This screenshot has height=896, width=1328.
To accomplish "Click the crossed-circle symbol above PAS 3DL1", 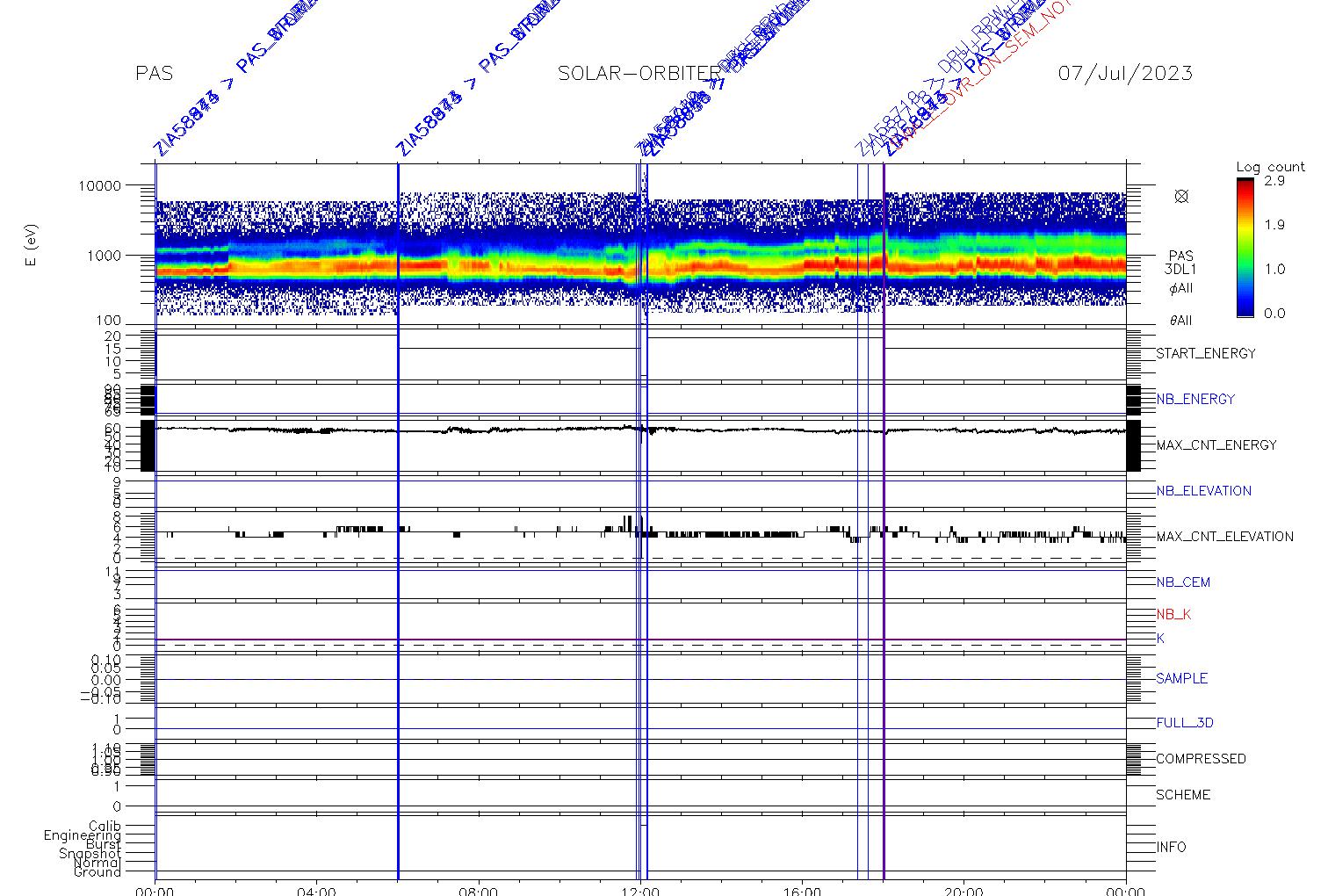I will [x=1181, y=196].
